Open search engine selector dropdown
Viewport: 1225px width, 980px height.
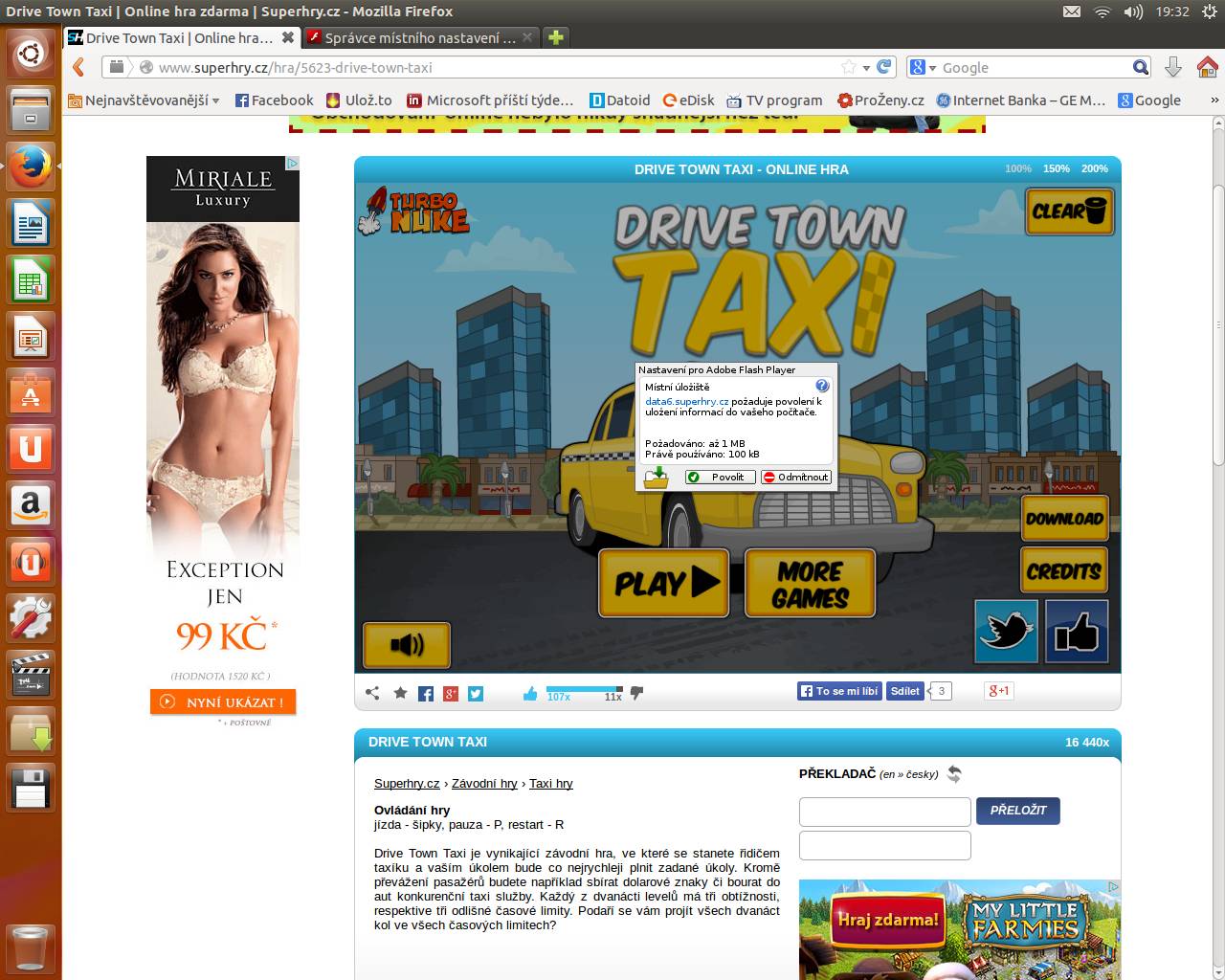tap(924, 67)
